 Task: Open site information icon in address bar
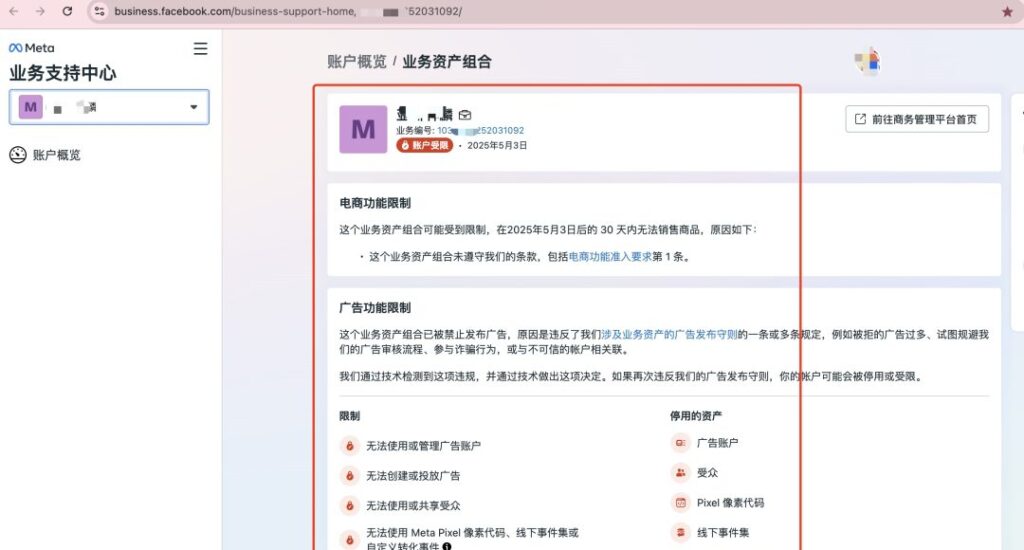pyautogui.click(x=99, y=11)
